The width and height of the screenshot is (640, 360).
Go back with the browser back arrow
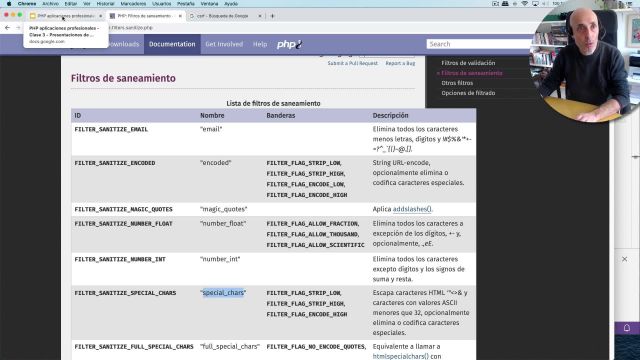tap(7, 28)
